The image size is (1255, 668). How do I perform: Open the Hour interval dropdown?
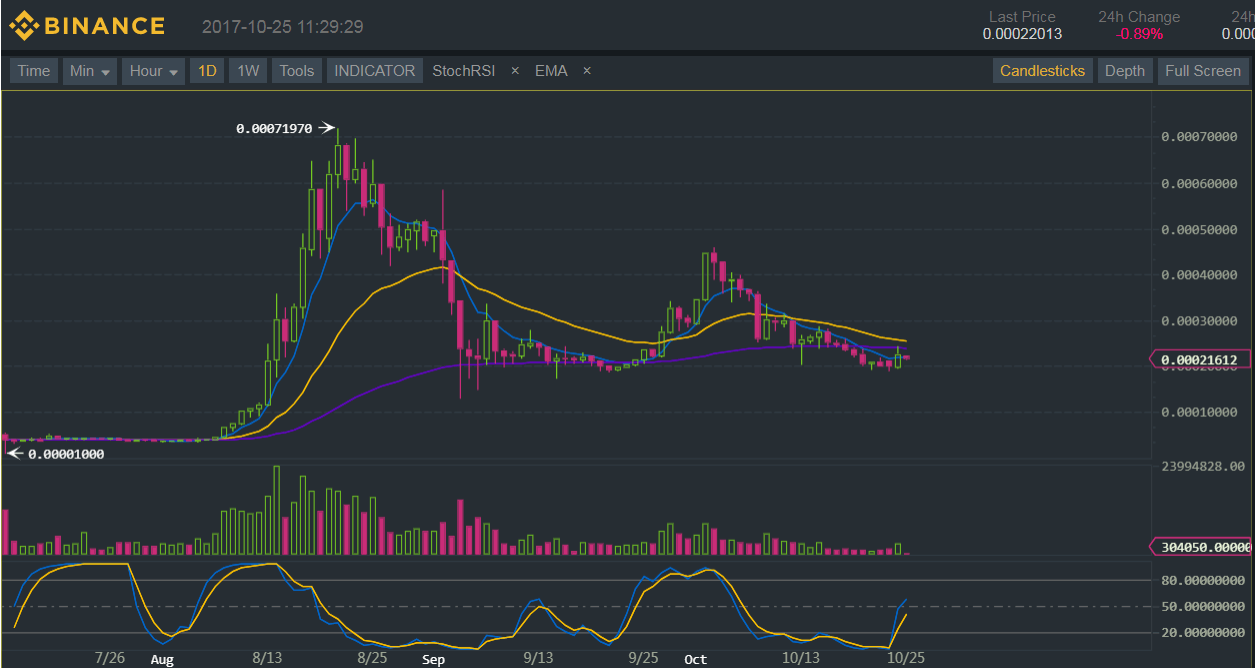(154, 71)
